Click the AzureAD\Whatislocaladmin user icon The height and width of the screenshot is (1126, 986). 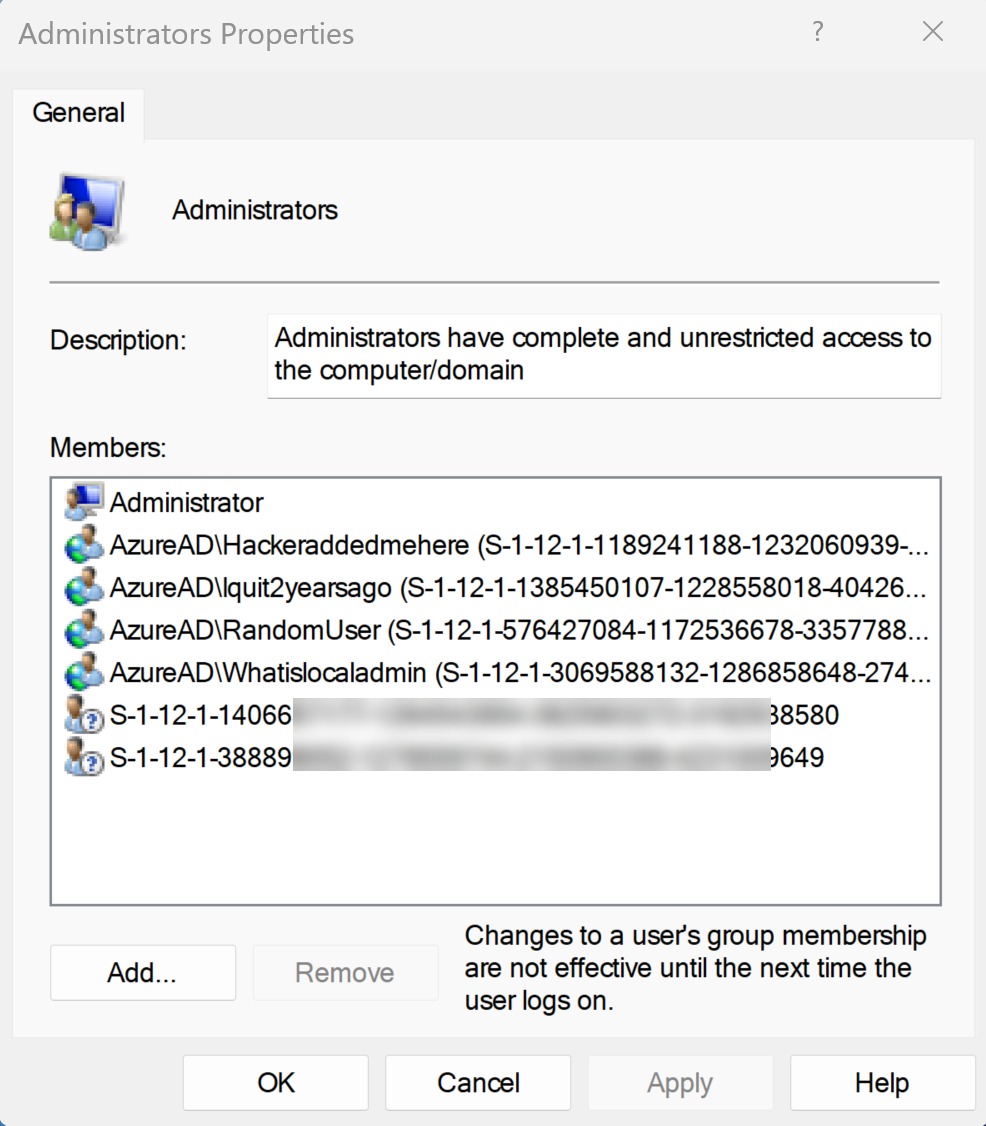[83, 673]
